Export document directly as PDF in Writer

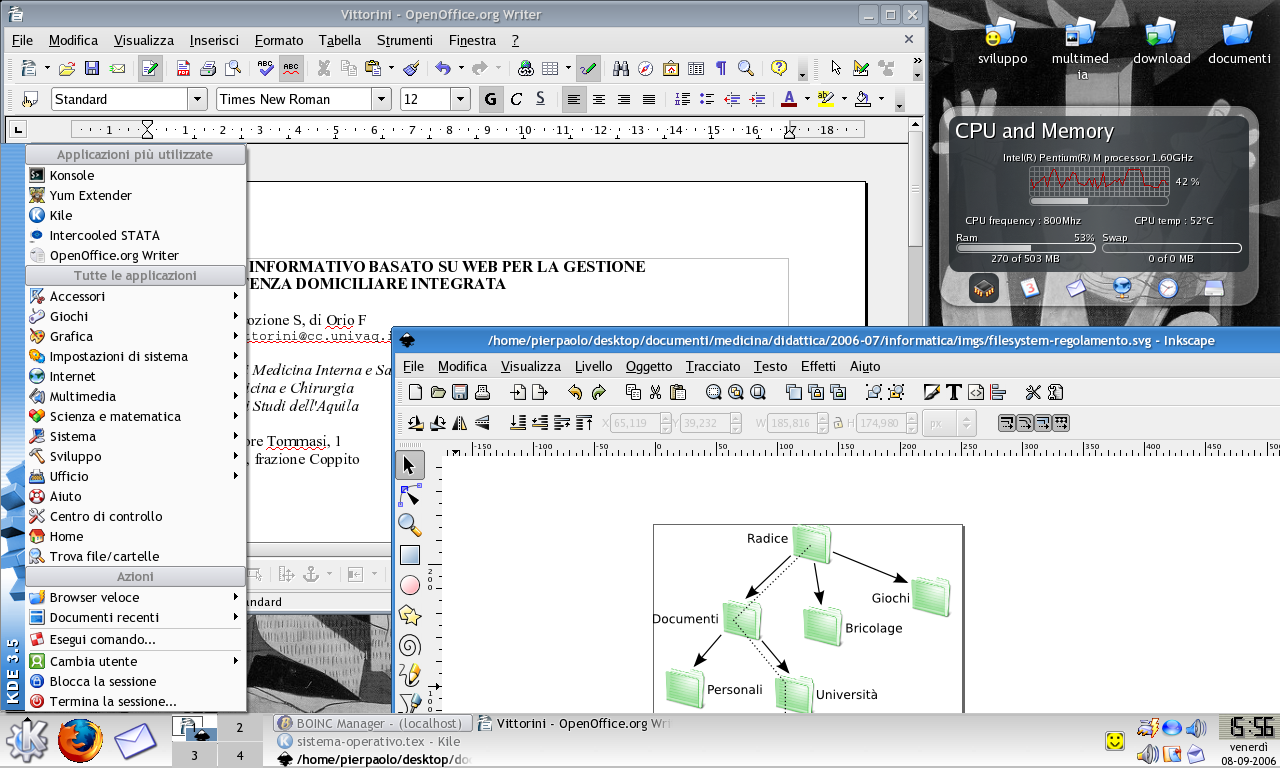pos(183,69)
